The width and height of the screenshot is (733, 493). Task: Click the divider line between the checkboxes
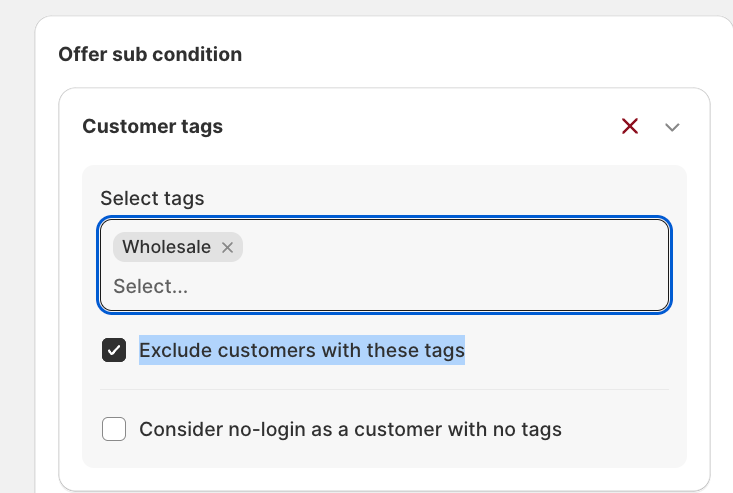[x=384, y=389]
